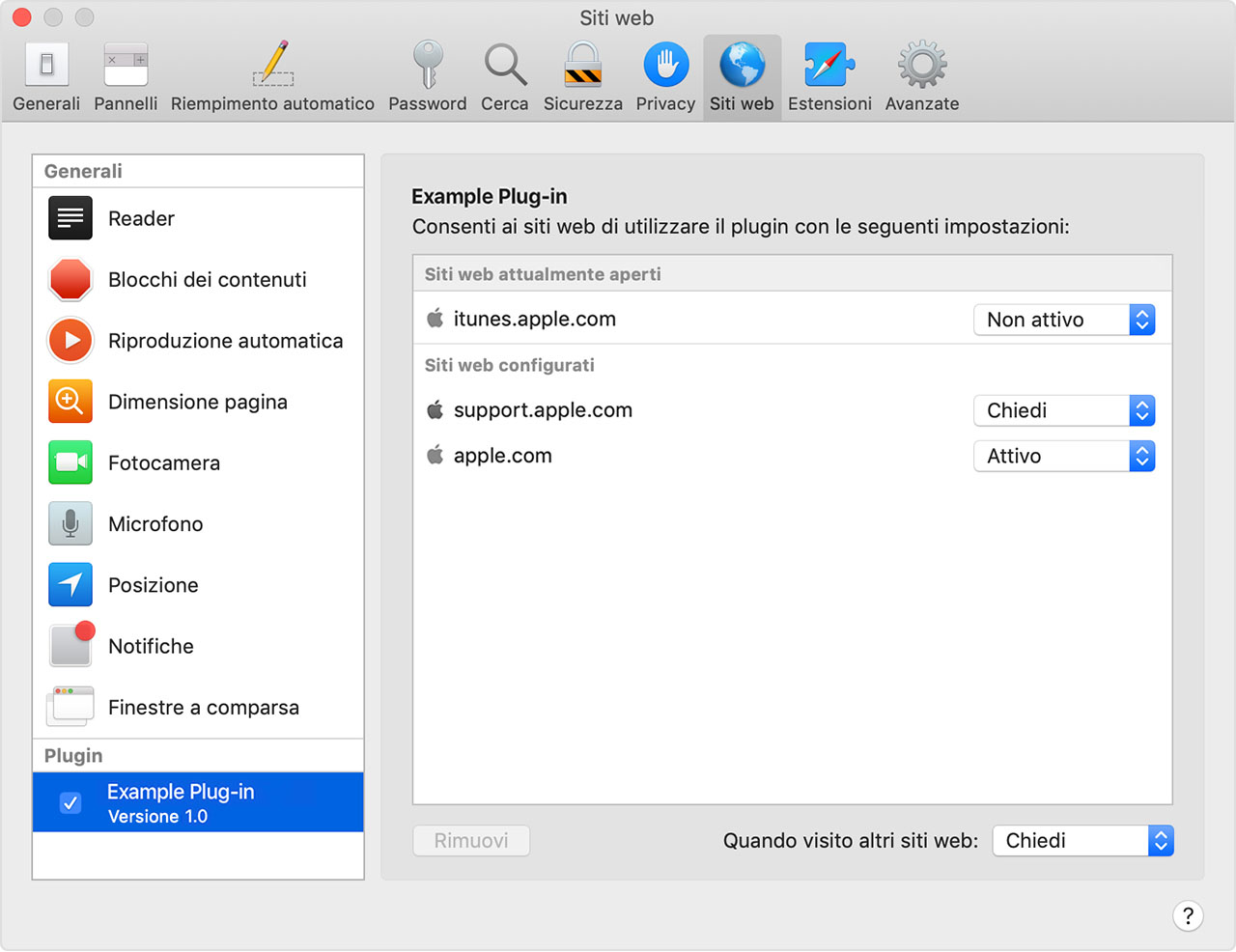Open the apple.com Attivo dropdown

[1064, 456]
